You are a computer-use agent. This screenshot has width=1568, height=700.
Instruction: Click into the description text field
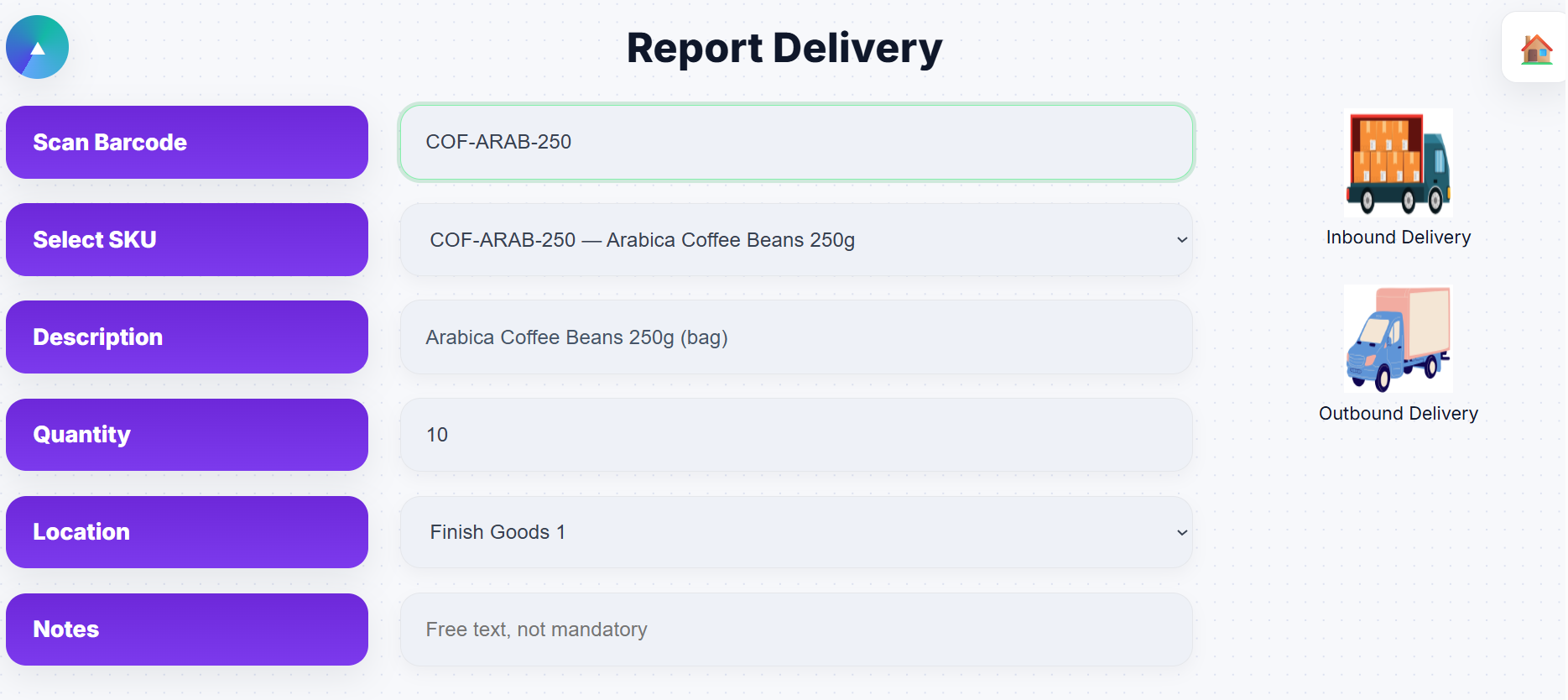(x=795, y=337)
